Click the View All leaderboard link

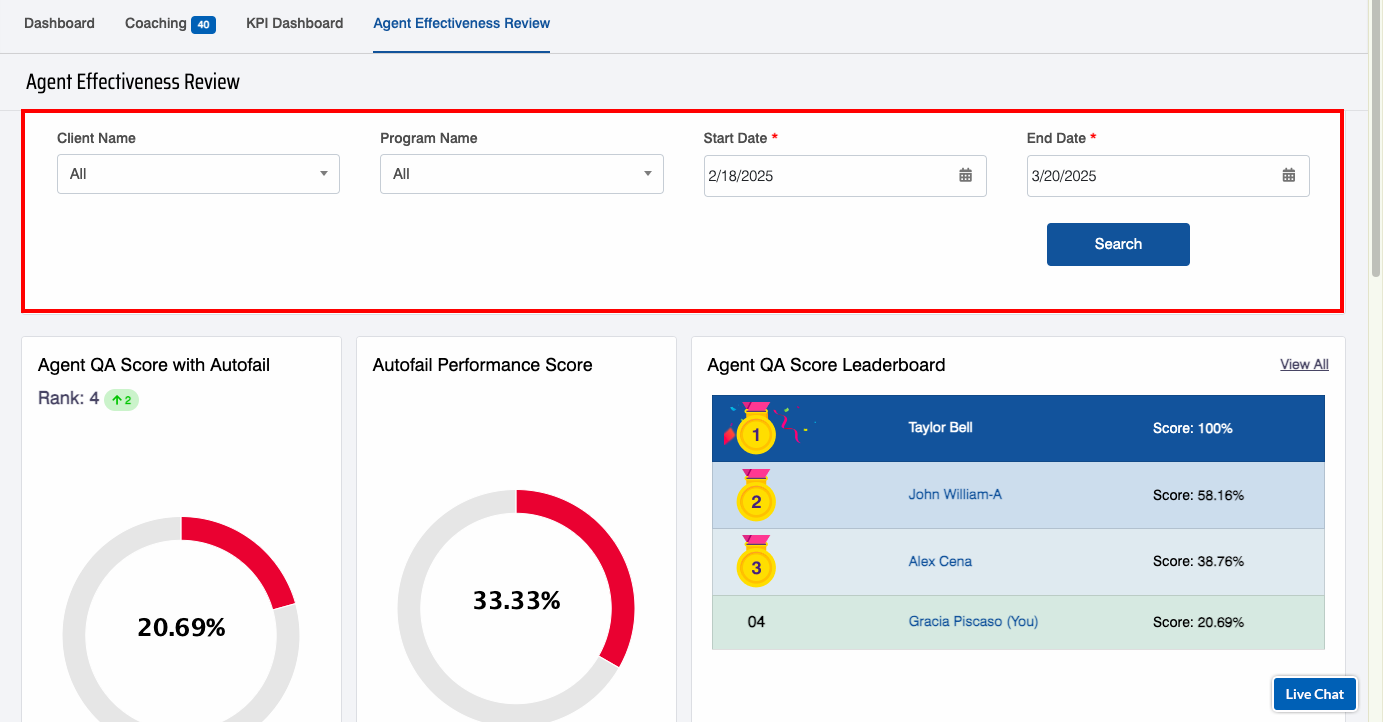(x=1304, y=365)
